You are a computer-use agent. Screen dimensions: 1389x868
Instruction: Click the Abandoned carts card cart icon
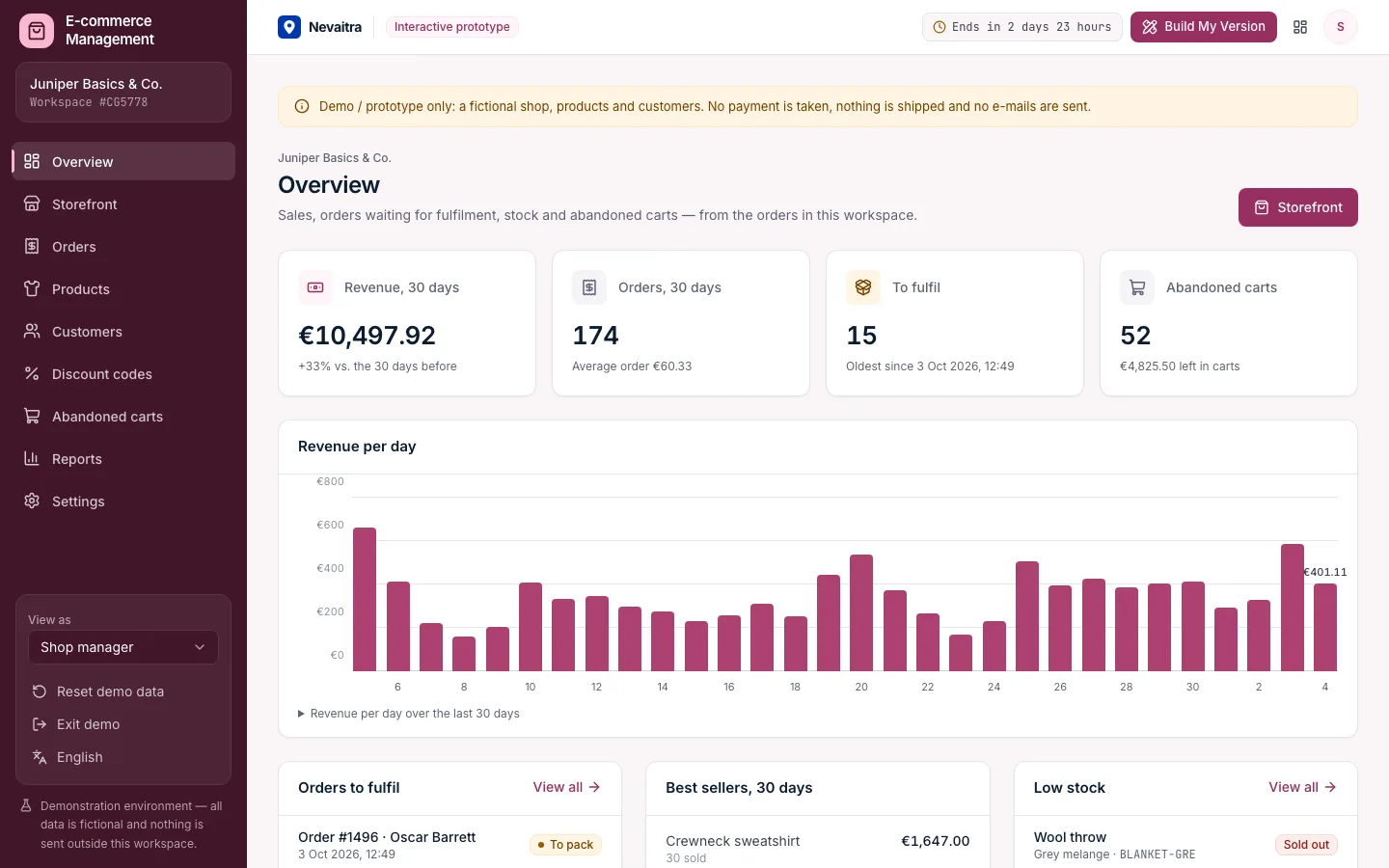point(1137,287)
